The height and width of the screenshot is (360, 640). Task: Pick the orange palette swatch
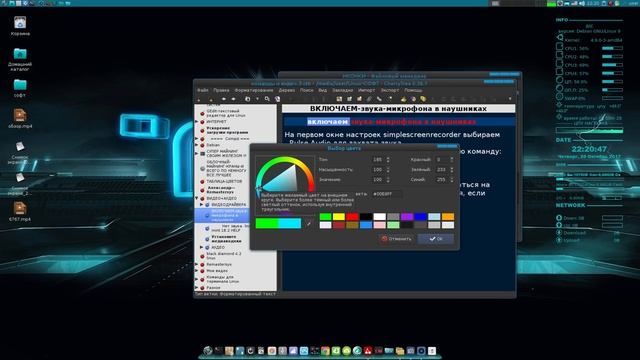[448, 216]
